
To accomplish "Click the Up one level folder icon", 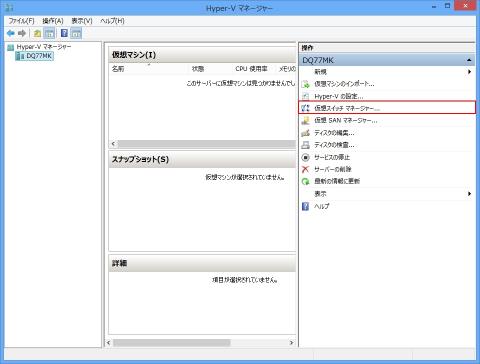I will (37, 33).
